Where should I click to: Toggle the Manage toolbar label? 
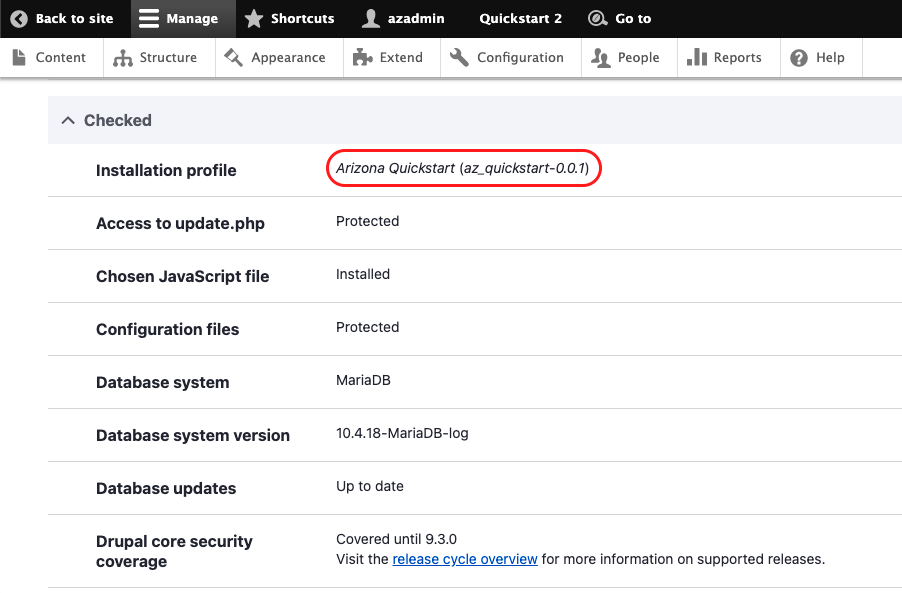[192, 18]
